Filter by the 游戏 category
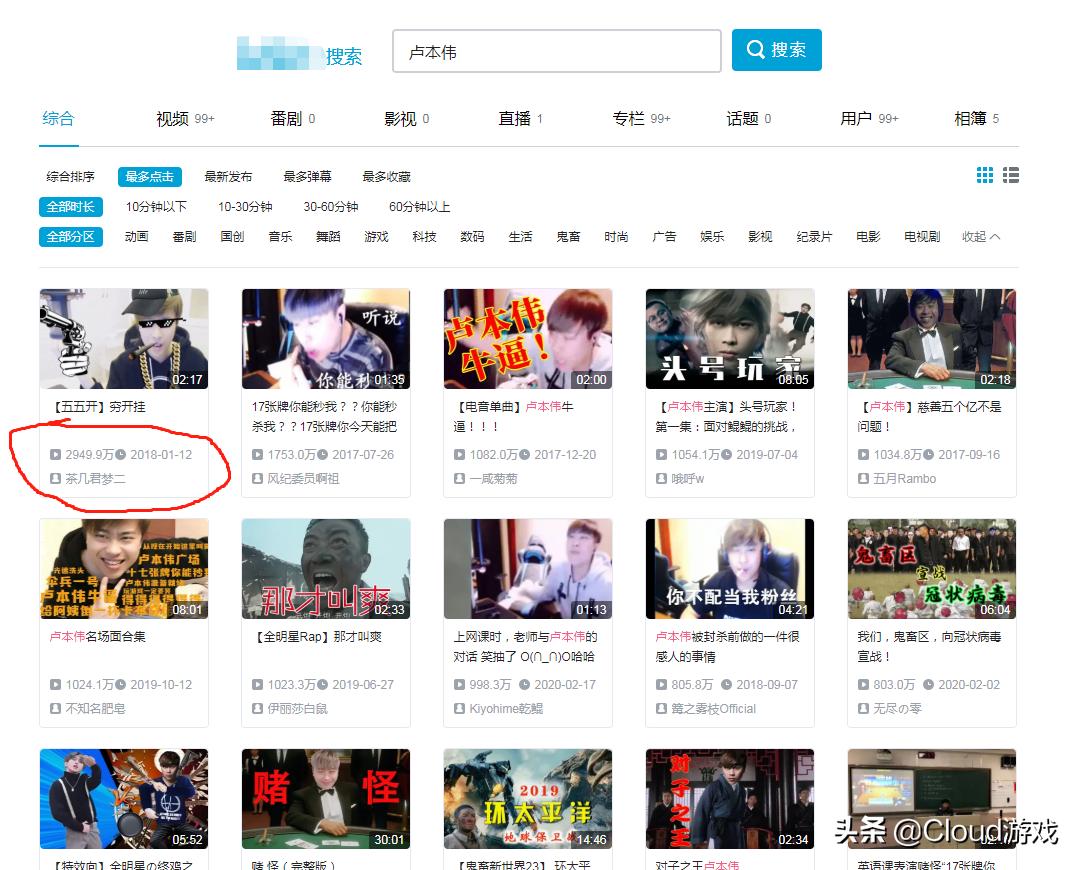Screen dimensions: 1083x870 (376, 237)
